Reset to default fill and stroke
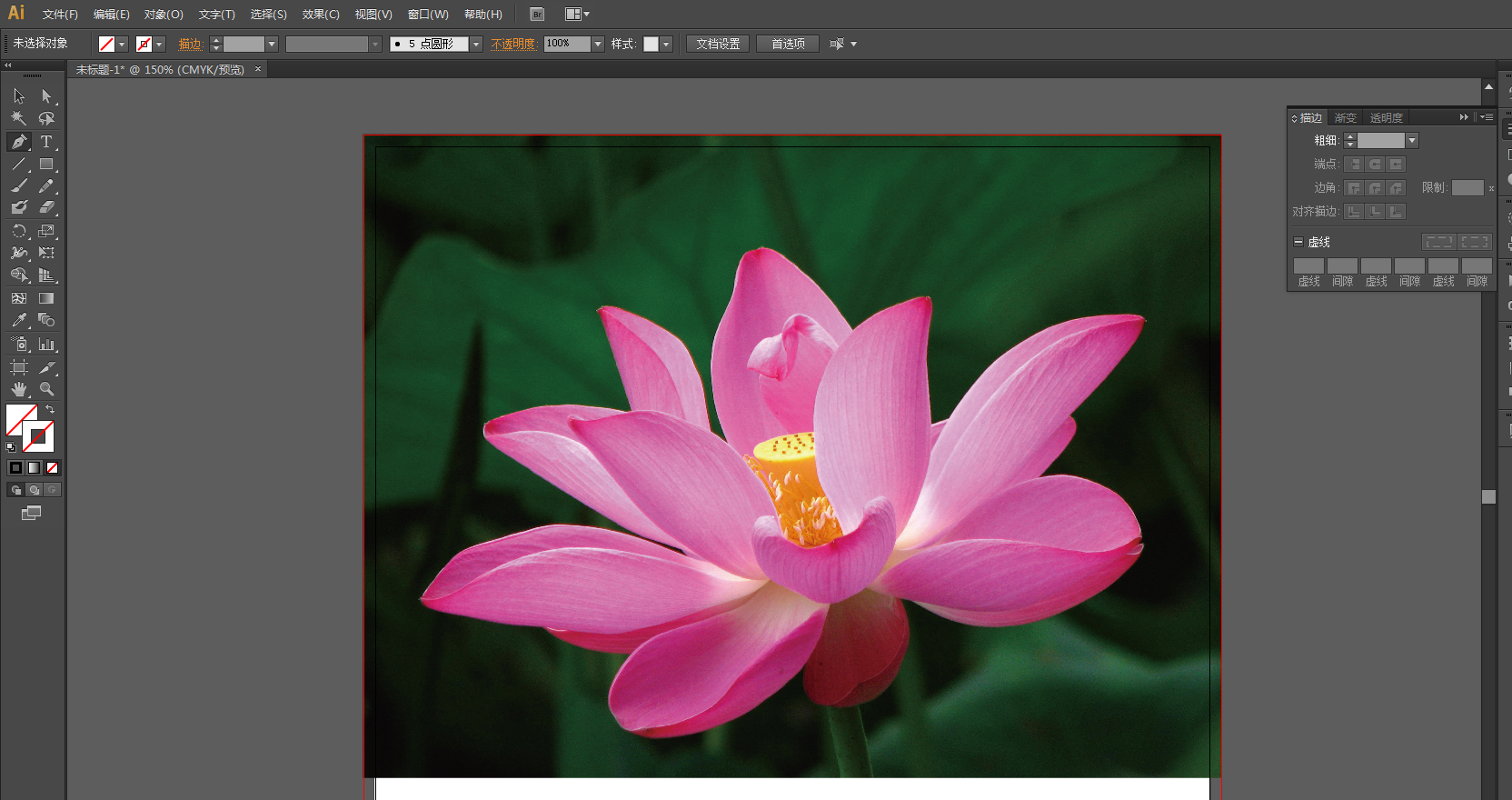The width and height of the screenshot is (1512, 800). [x=11, y=447]
